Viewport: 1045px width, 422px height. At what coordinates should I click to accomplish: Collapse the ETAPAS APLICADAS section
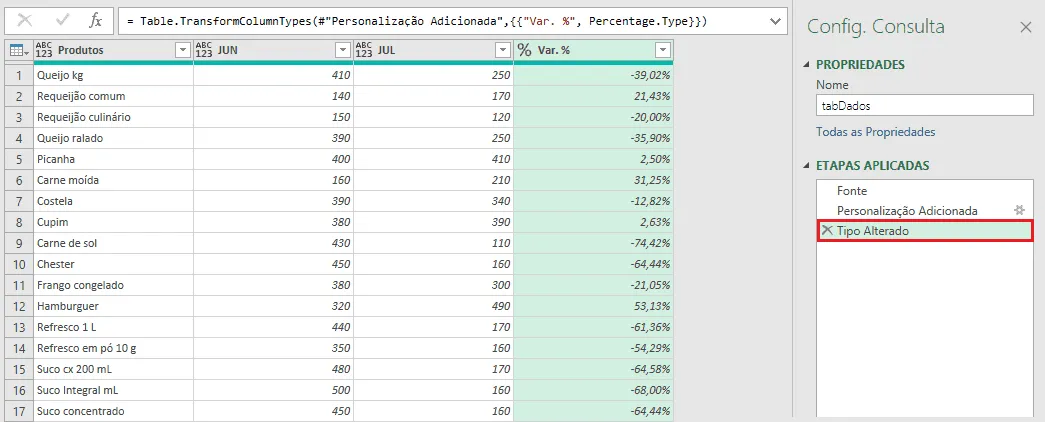tap(808, 165)
